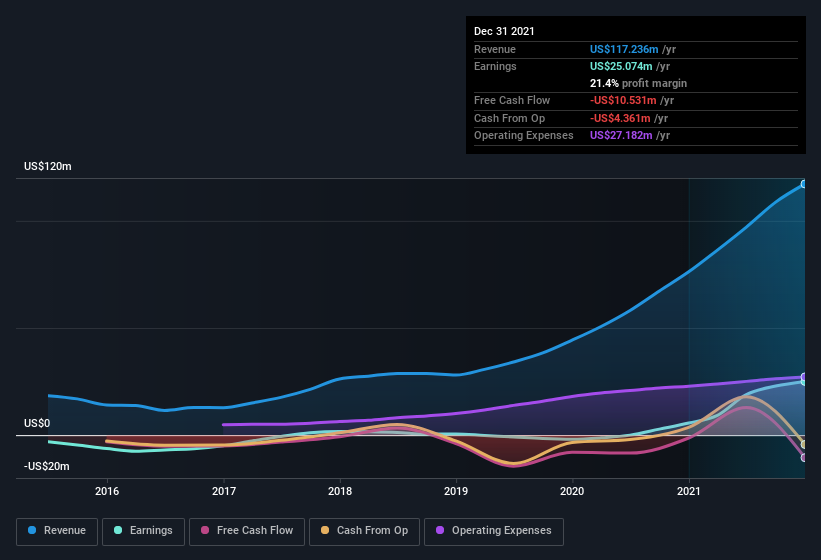The width and height of the screenshot is (821, 560).
Task: Click the -US$20m y-axis label
Action: (47, 466)
